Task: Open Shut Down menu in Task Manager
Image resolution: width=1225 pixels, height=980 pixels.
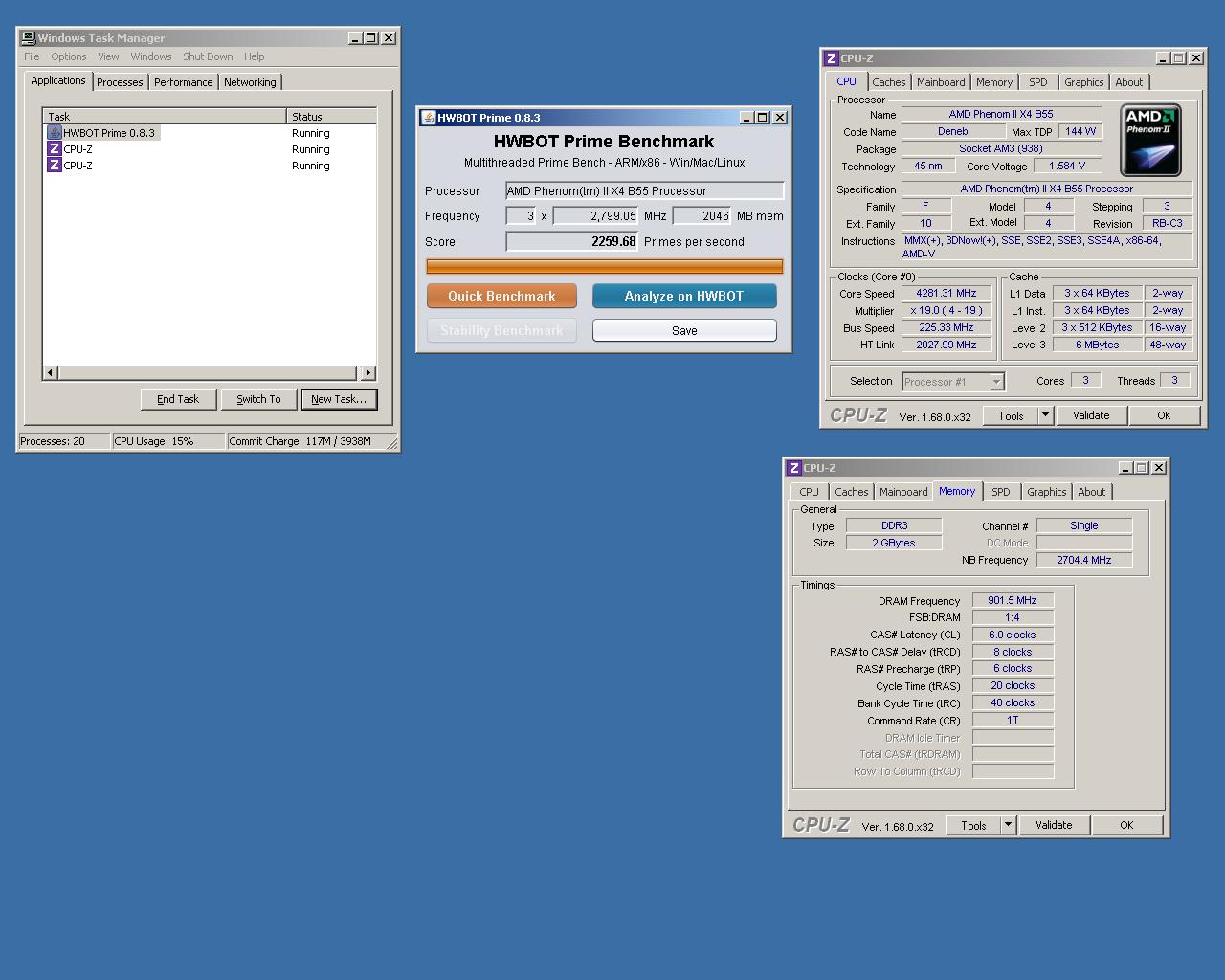Action: 208,56
